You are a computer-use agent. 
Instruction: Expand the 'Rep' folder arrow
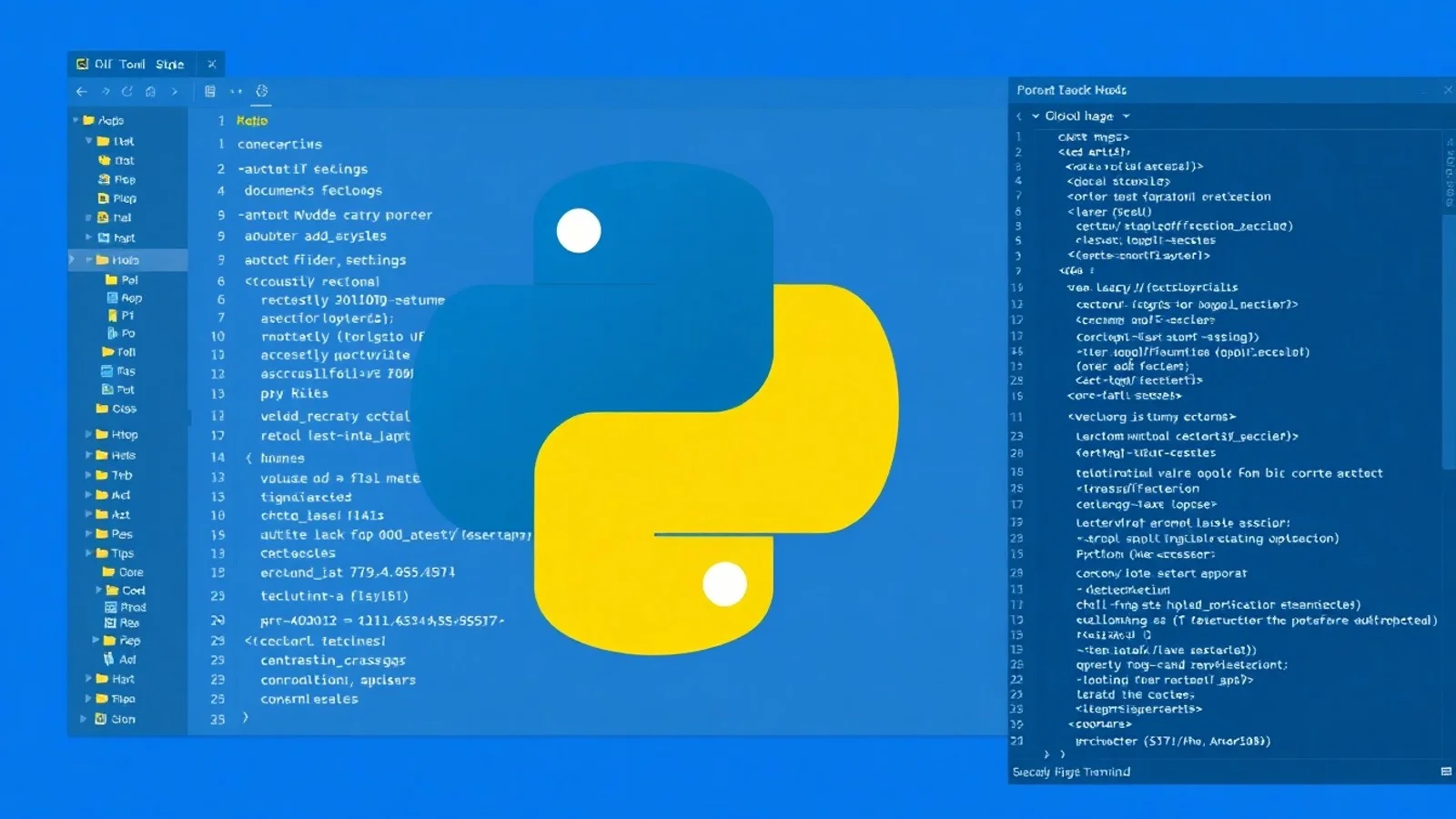point(96,641)
